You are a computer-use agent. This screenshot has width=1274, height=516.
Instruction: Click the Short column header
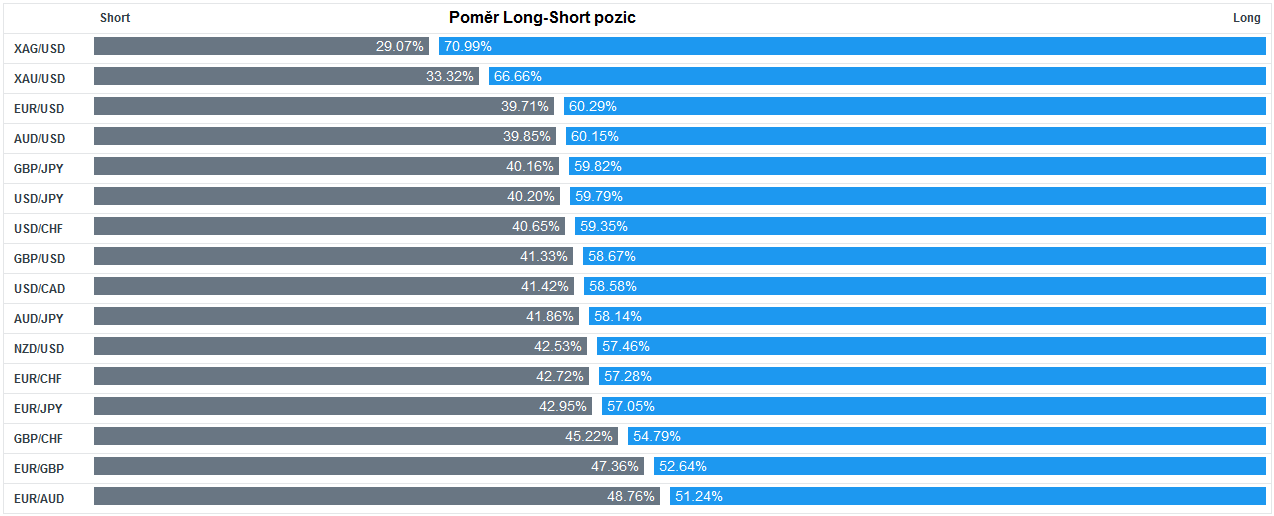tap(115, 18)
